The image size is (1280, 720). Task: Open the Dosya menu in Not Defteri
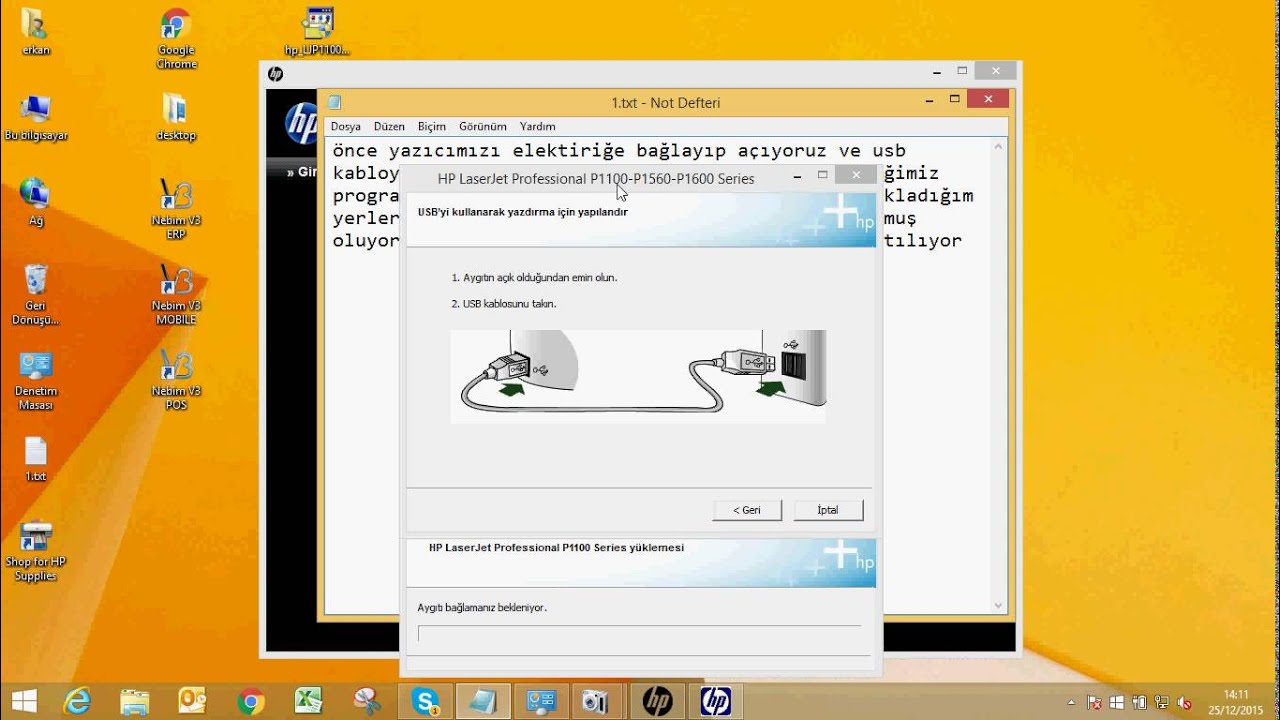tap(346, 127)
